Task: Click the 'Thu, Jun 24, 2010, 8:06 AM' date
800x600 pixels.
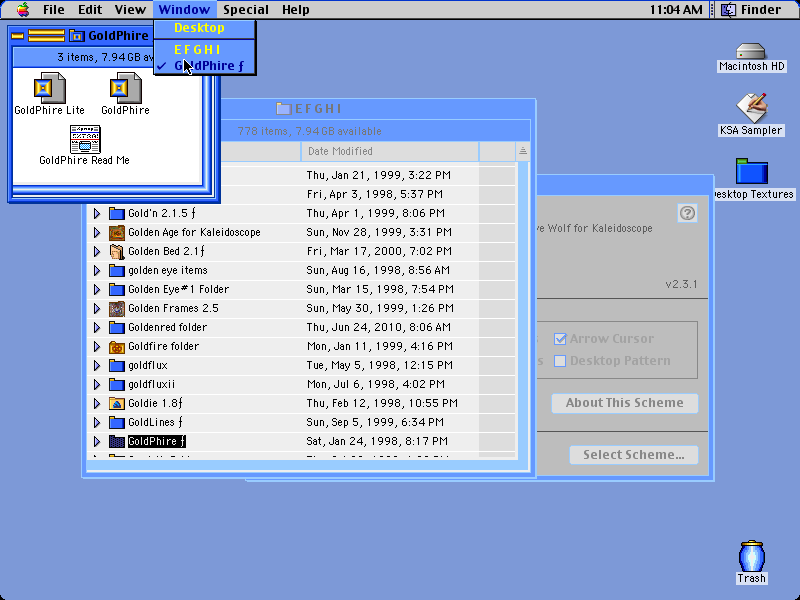Action: [x=379, y=328]
